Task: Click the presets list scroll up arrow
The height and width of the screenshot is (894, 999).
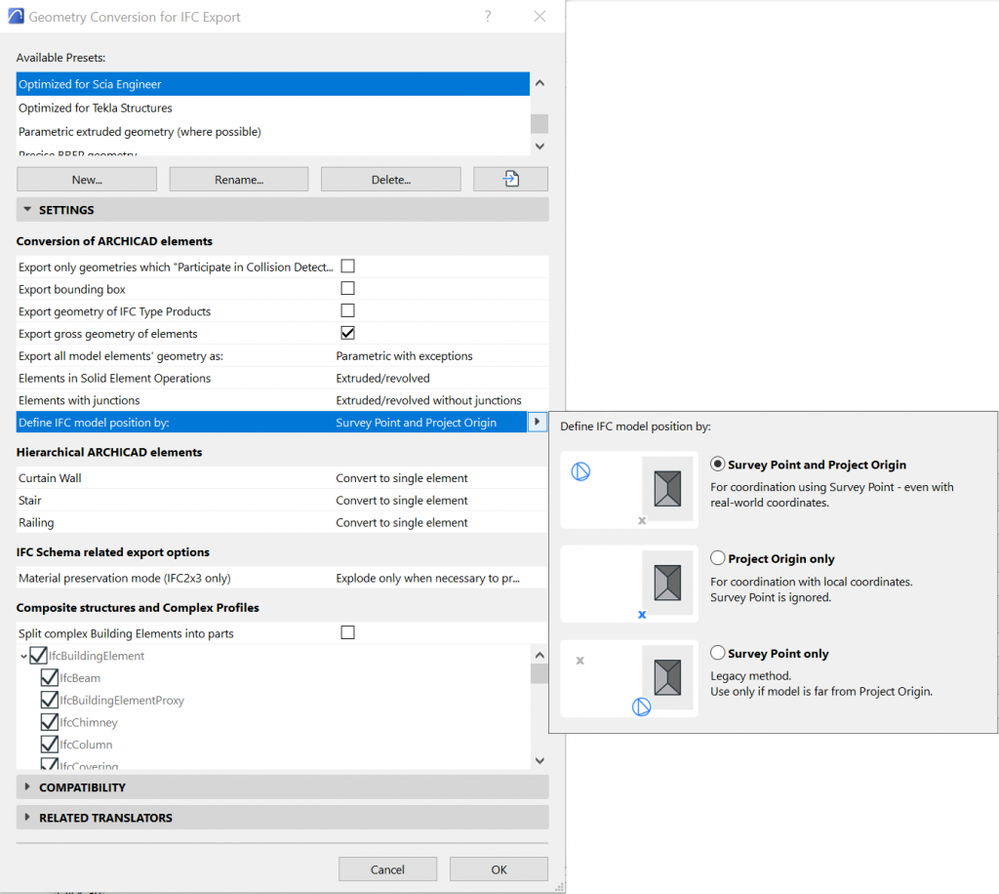Action: pos(540,83)
